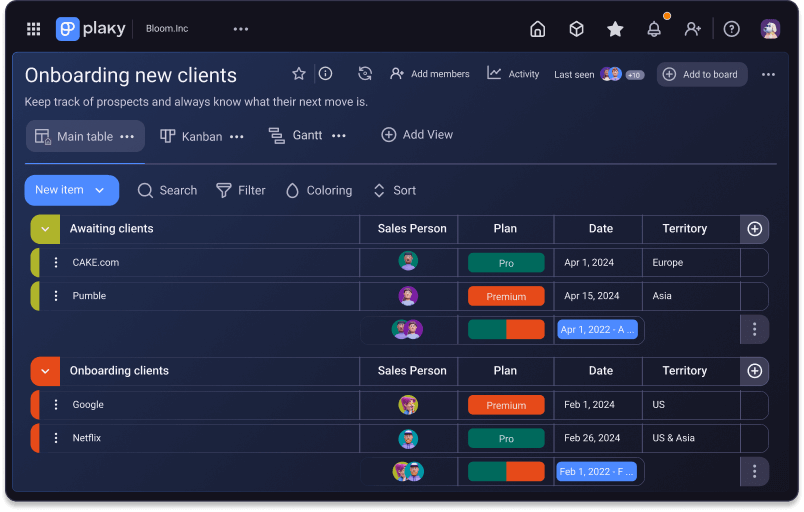Open Onboarding clients summary row menu
This screenshot has width=804, height=512.
pos(754,472)
